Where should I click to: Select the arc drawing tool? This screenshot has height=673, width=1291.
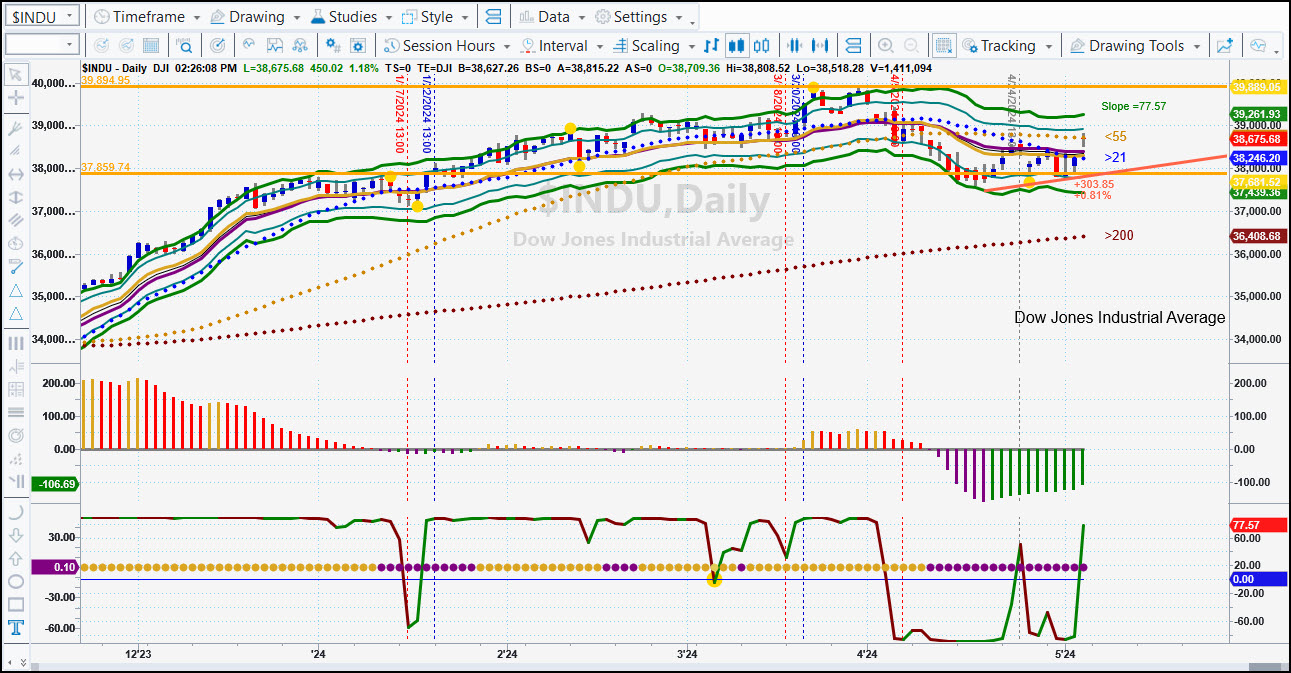tap(15, 511)
